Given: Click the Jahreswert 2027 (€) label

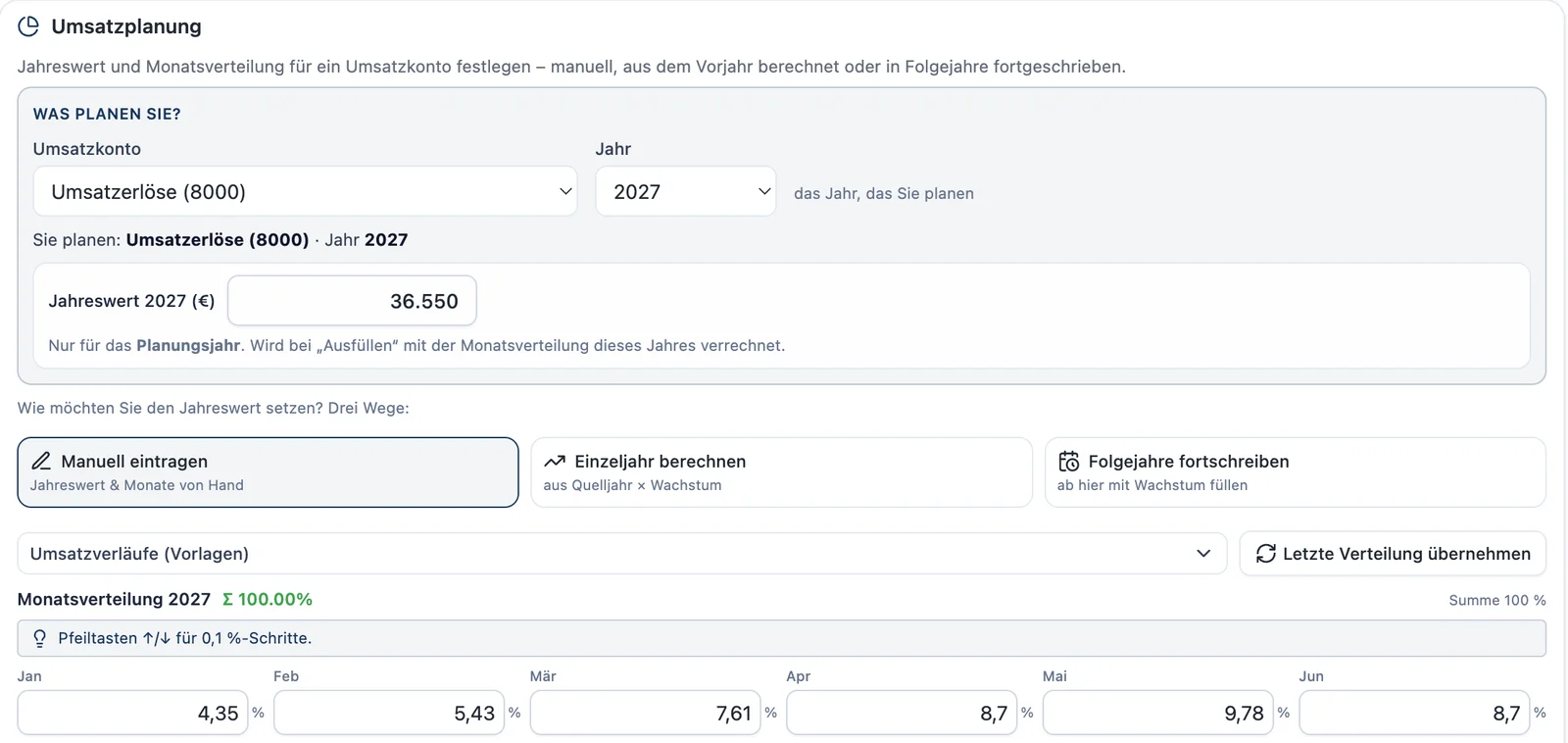Looking at the screenshot, I should [x=131, y=301].
